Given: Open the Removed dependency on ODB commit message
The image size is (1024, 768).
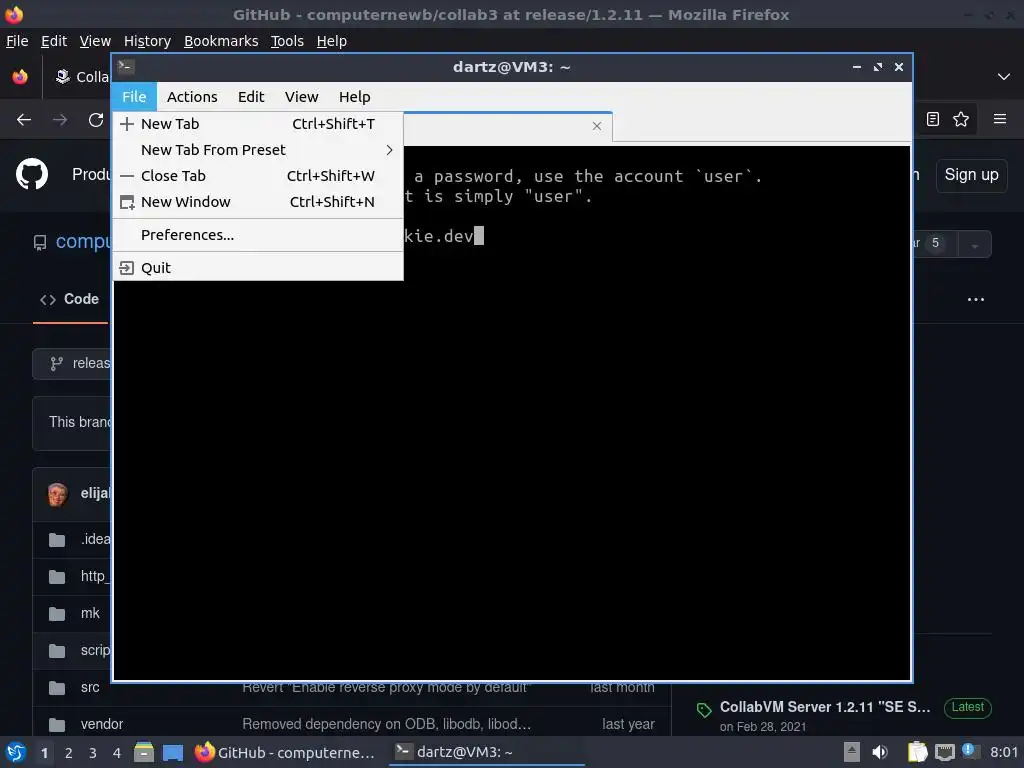Looking at the screenshot, I should tap(387, 724).
